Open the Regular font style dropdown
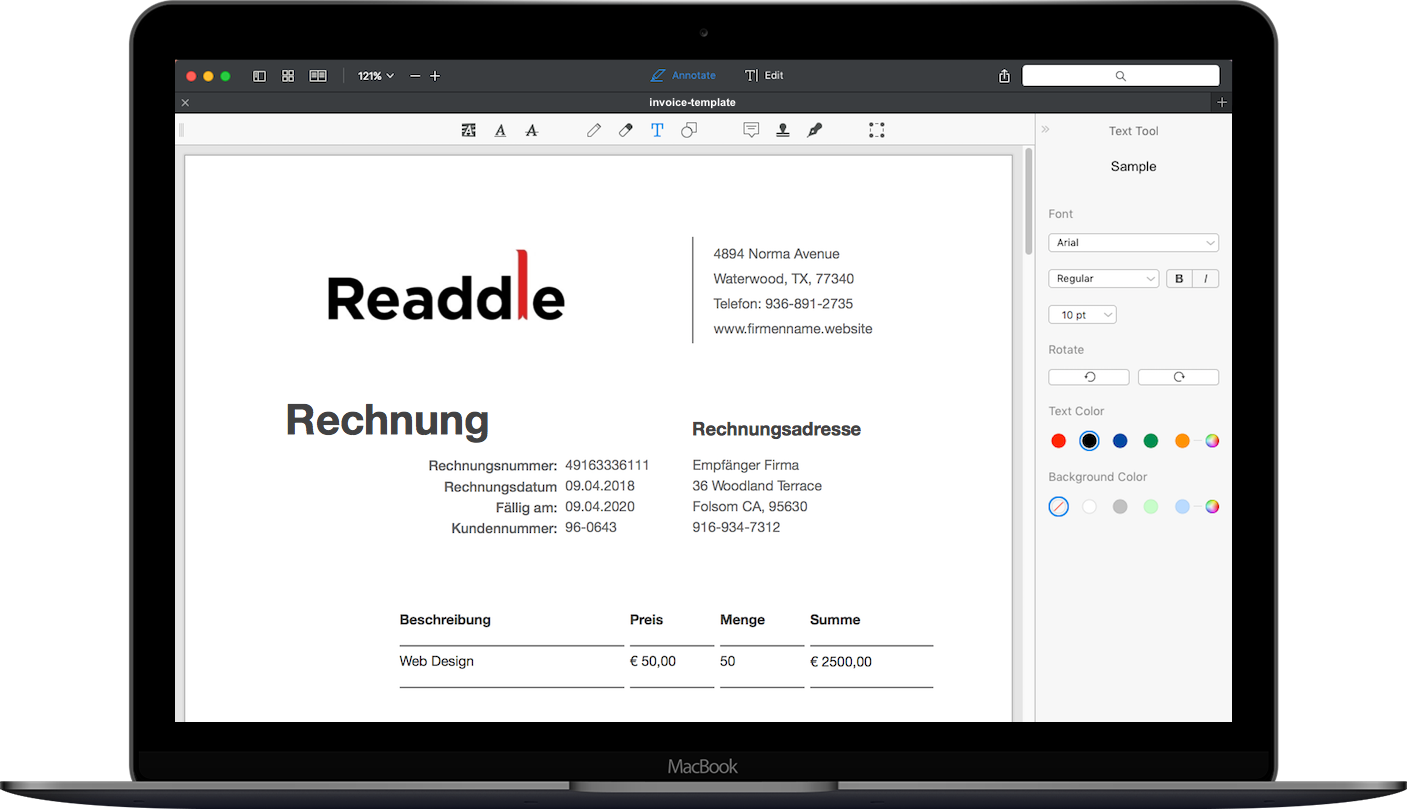 (x=1103, y=279)
